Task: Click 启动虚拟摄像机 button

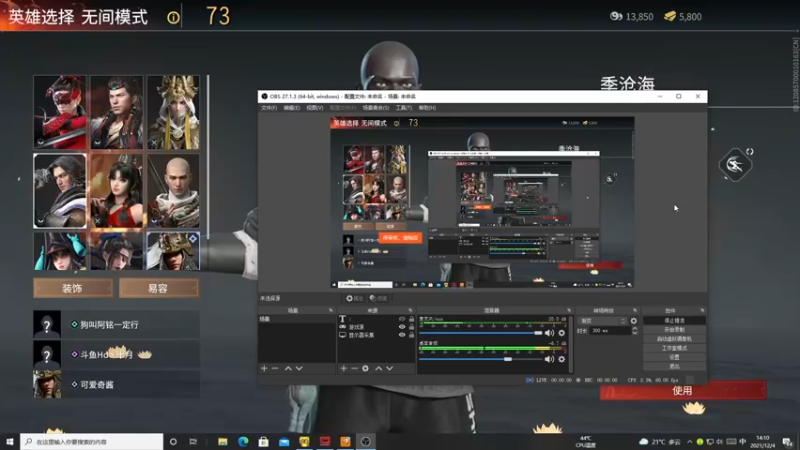Action: click(x=674, y=339)
